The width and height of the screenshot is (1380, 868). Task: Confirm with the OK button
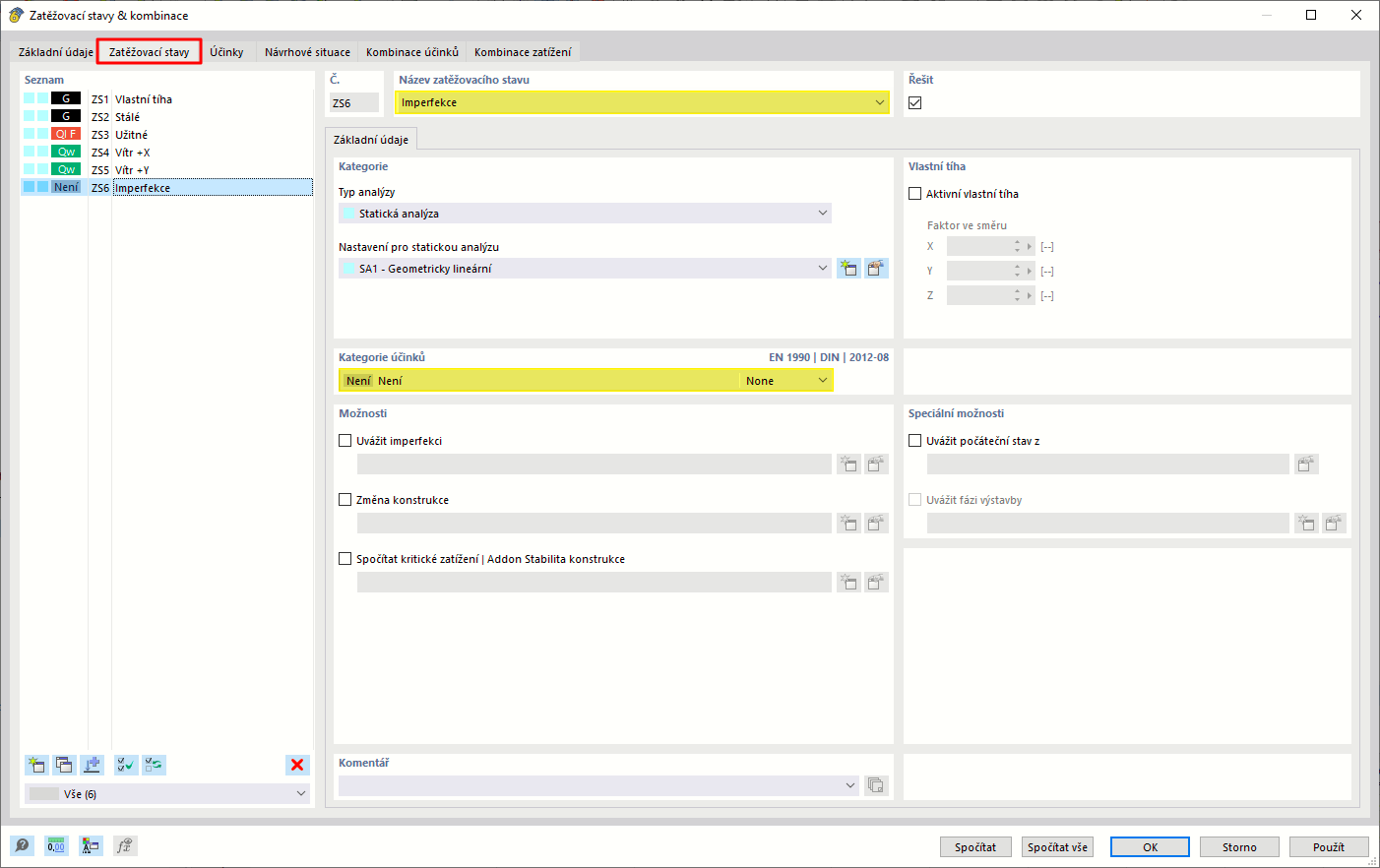(1150, 847)
